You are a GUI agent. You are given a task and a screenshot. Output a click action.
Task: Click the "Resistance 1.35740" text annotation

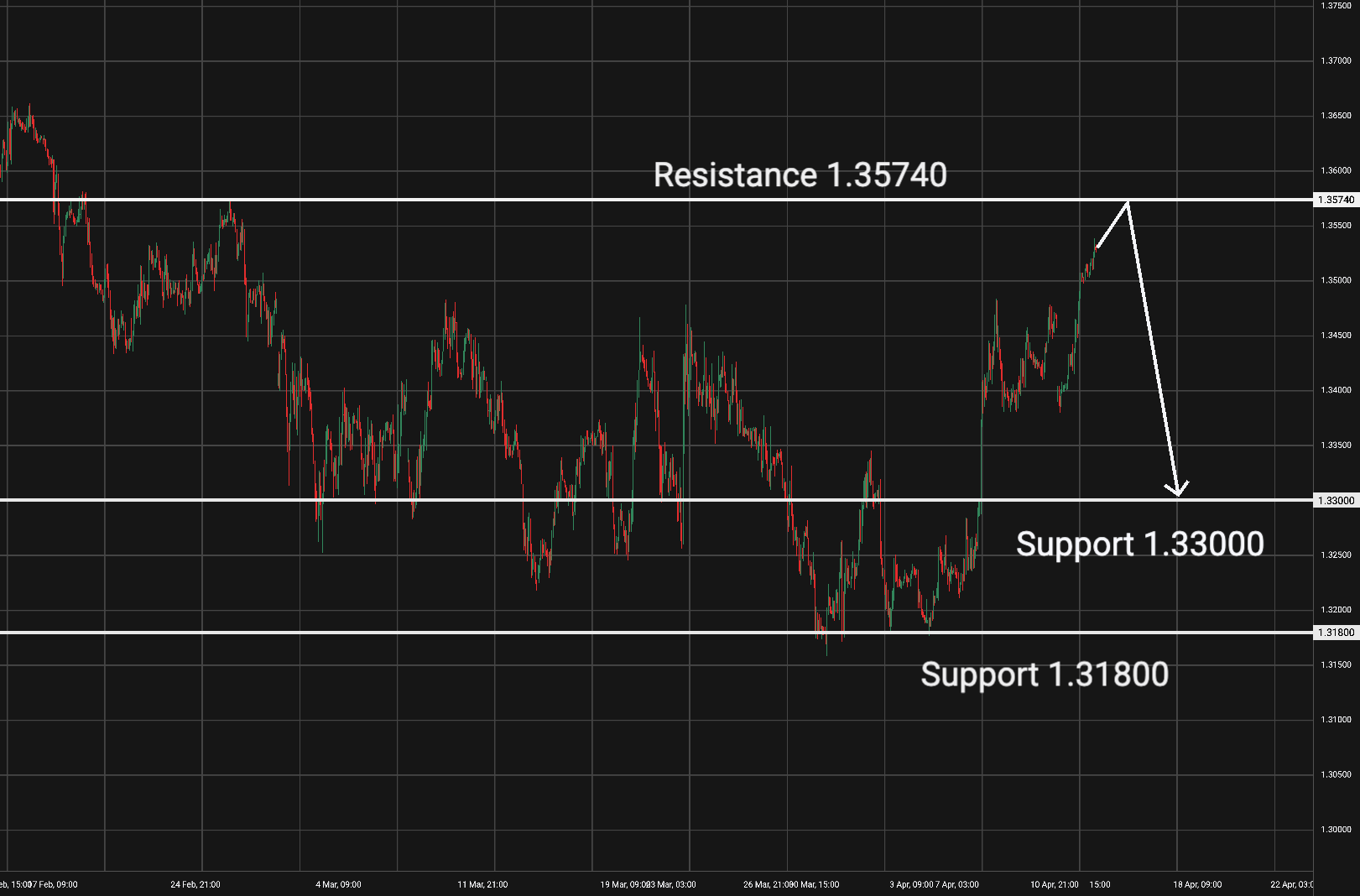point(800,175)
